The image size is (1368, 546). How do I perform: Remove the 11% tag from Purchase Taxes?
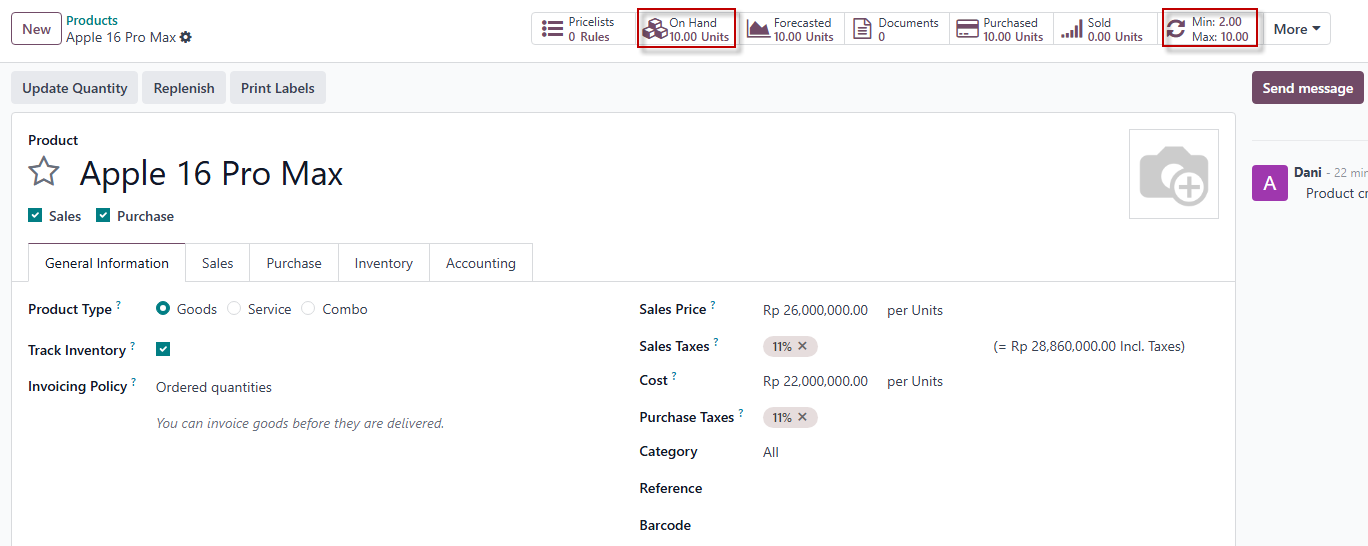802,417
